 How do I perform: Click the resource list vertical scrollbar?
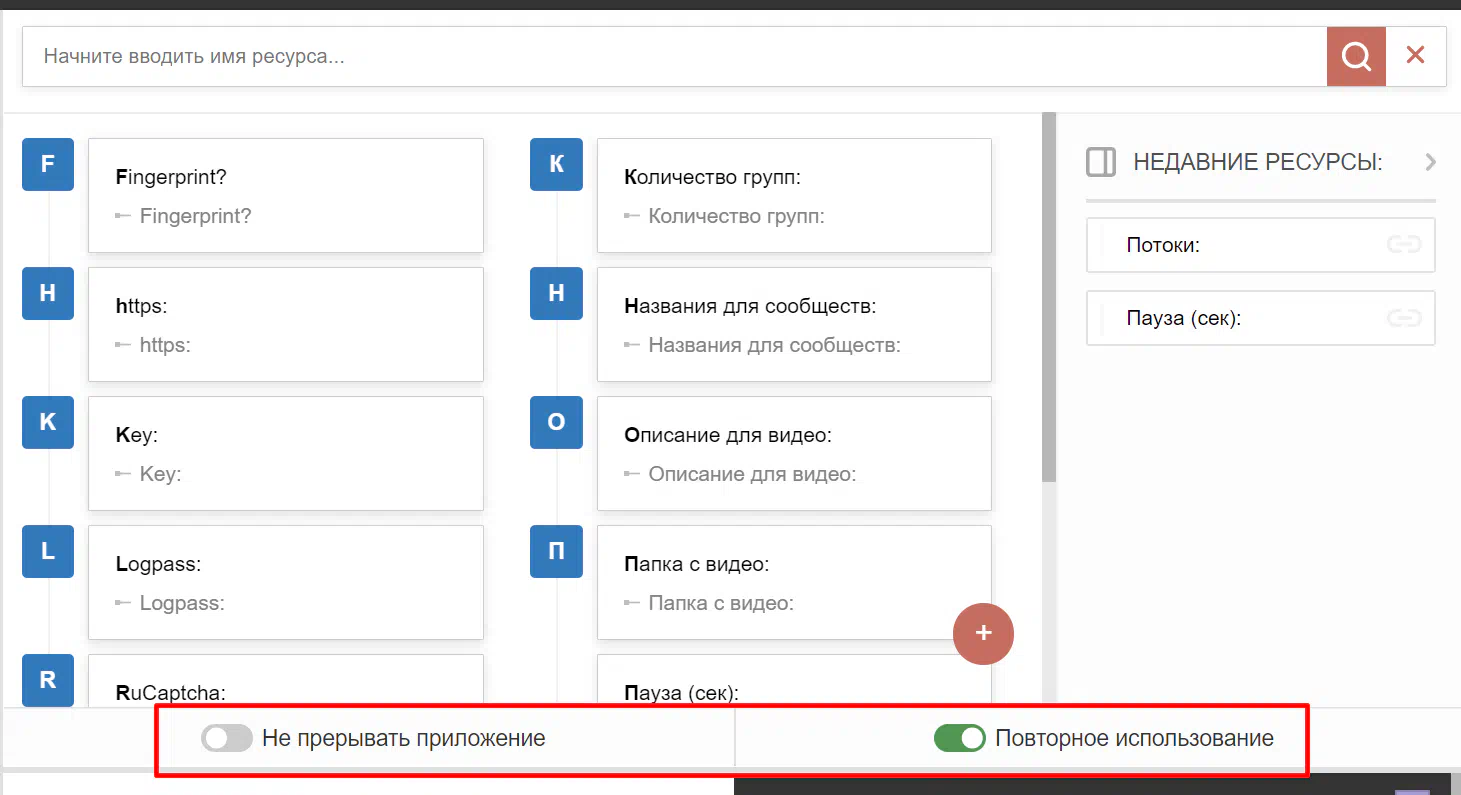[x=1048, y=300]
